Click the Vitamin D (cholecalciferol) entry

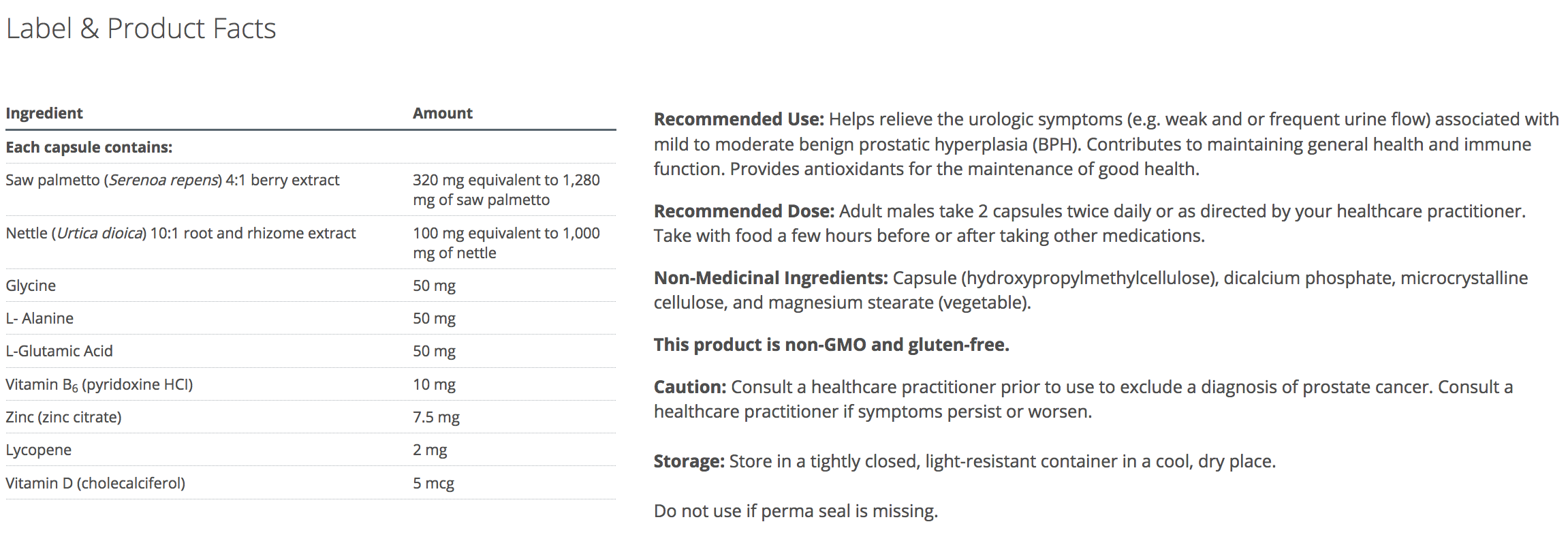coord(95,484)
